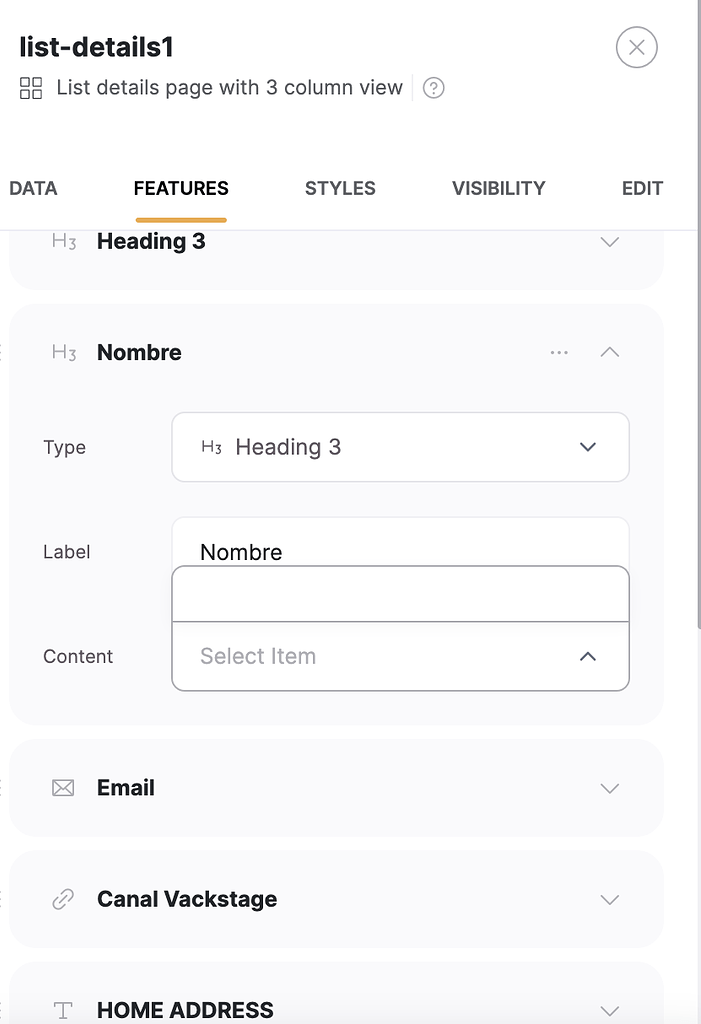The height and width of the screenshot is (1024, 701).
Task: Expand the Email field settings
Action: pyautogui.click(x=610, y=788)
